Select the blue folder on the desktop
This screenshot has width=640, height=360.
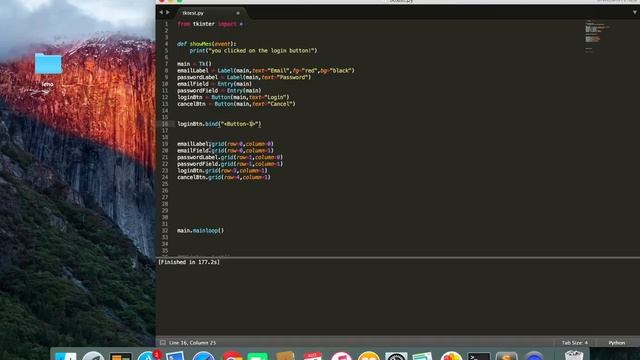pyautogui.click(x=48, y=64)
